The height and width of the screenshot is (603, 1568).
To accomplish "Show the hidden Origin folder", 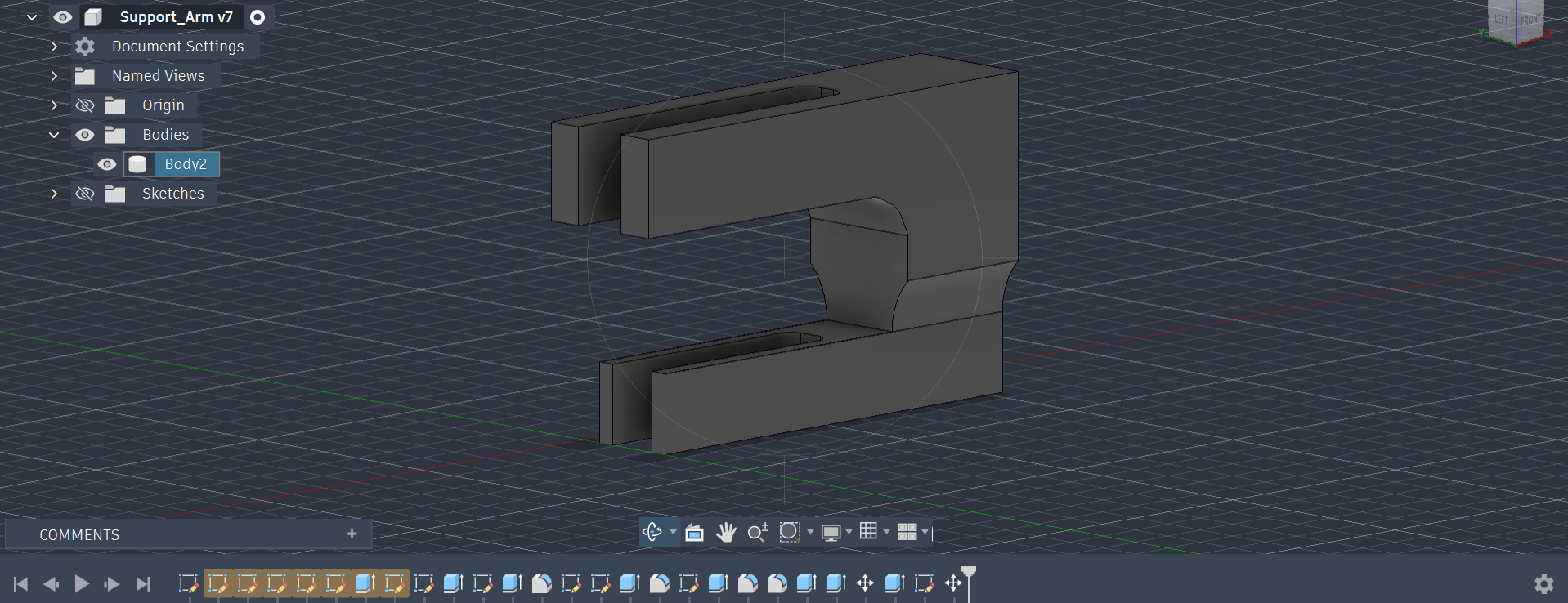I will click(85, 105).
